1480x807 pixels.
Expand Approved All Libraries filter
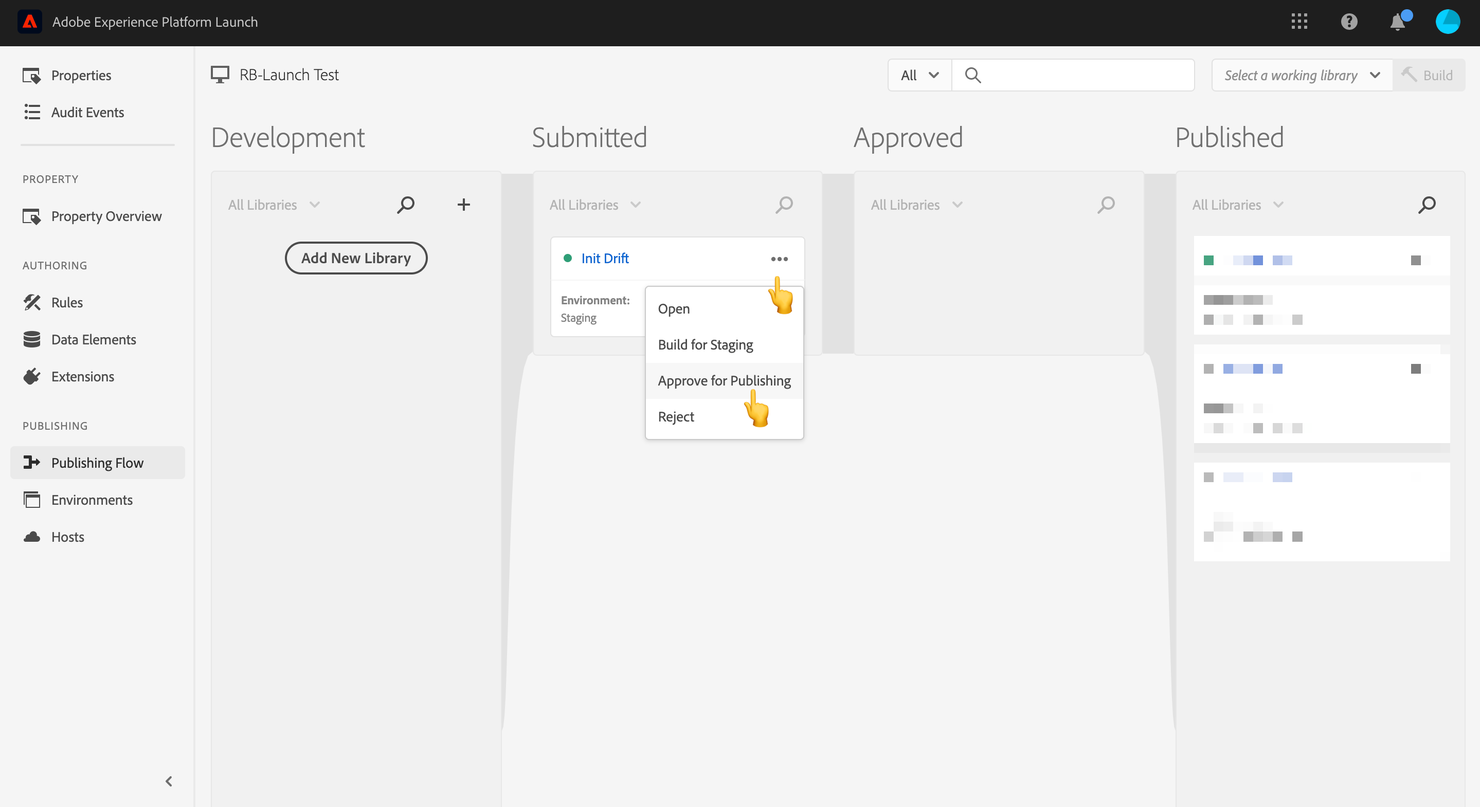917,205
